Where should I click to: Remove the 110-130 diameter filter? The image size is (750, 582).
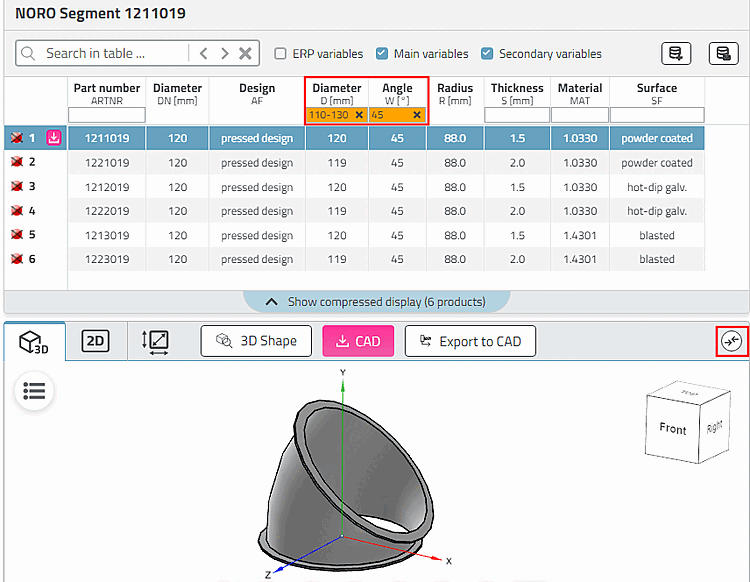click(359, 115)
